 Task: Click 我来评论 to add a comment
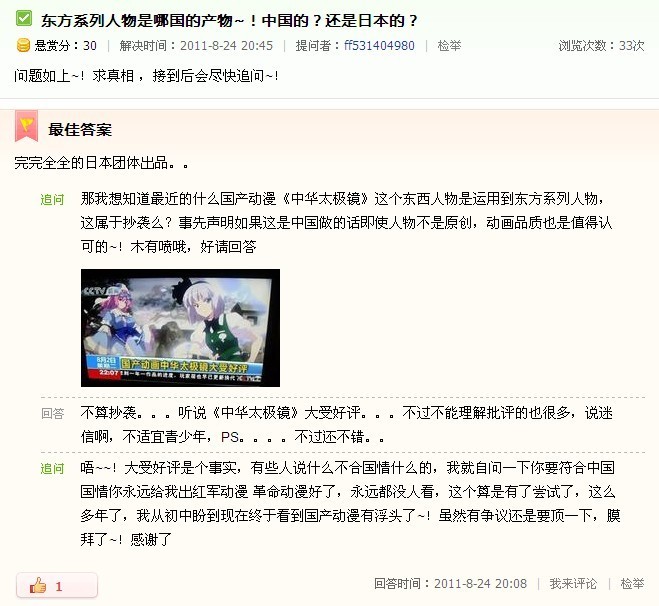point(573,583)
